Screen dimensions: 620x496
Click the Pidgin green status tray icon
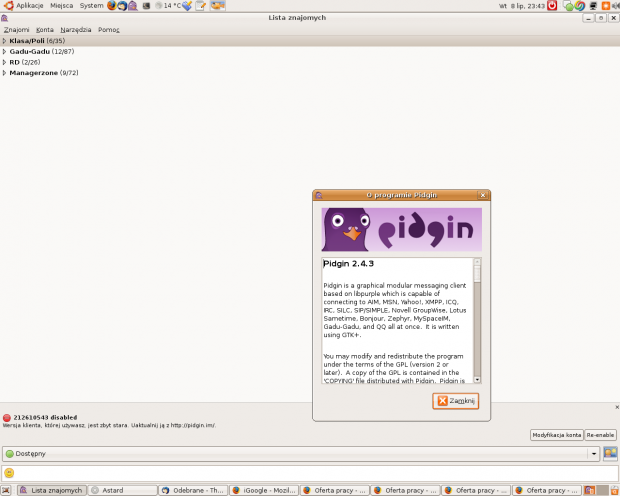point(568,6)
